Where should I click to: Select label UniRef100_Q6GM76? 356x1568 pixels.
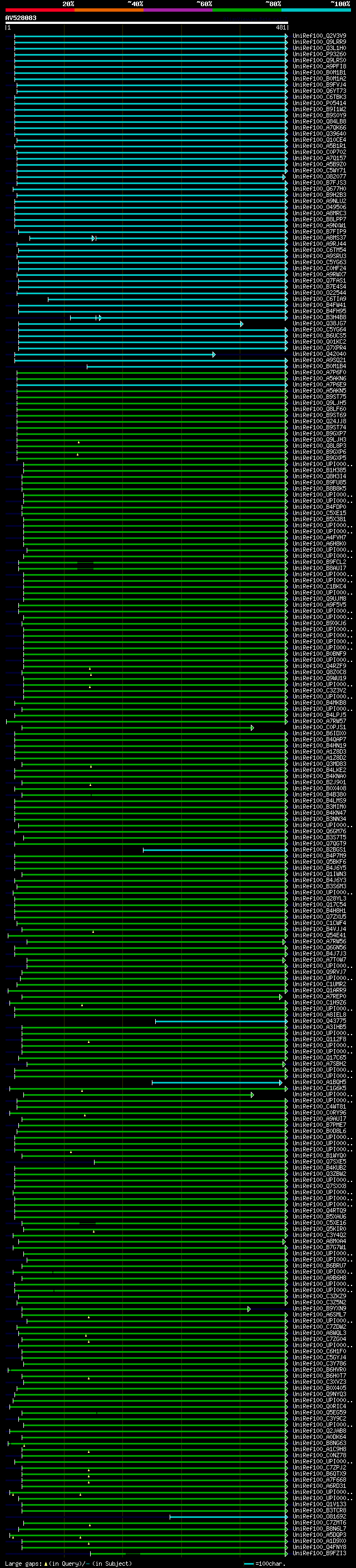click(319, 831)
